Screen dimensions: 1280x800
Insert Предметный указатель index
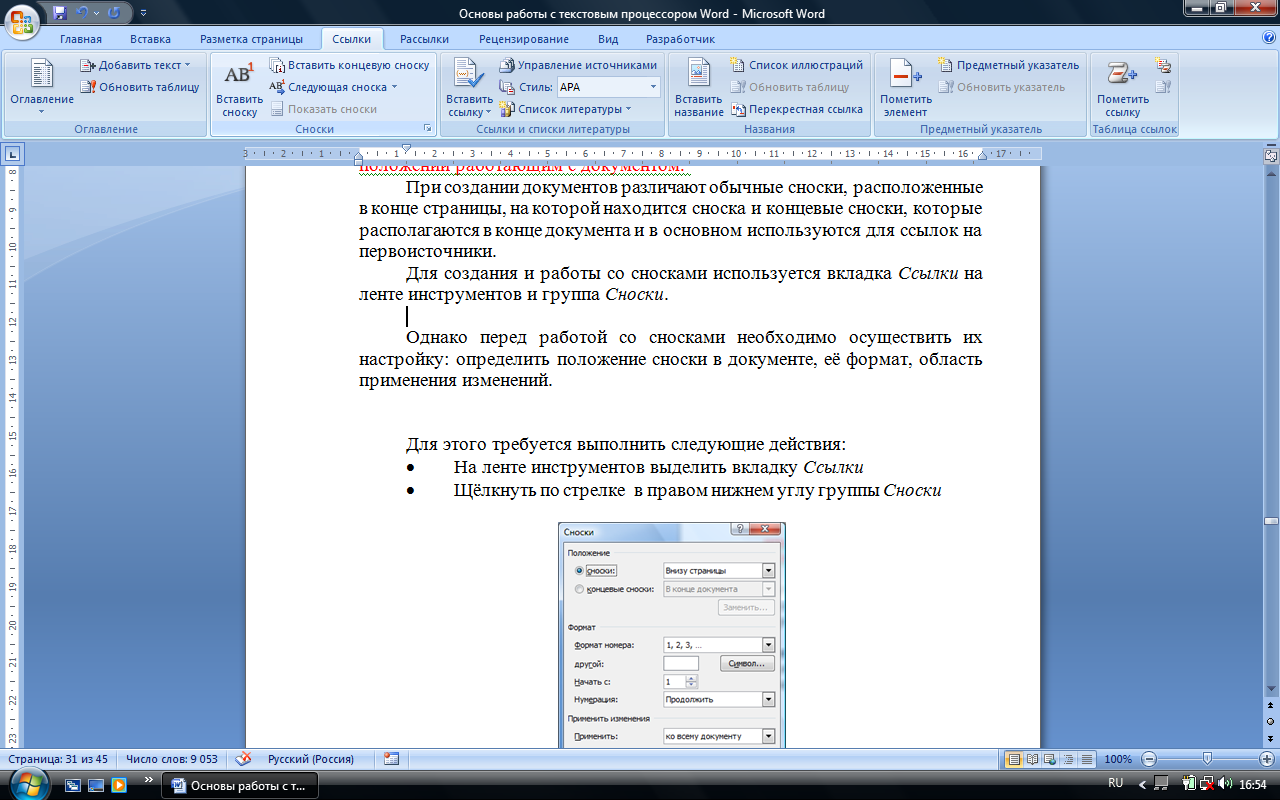[x=1008, y=65]
